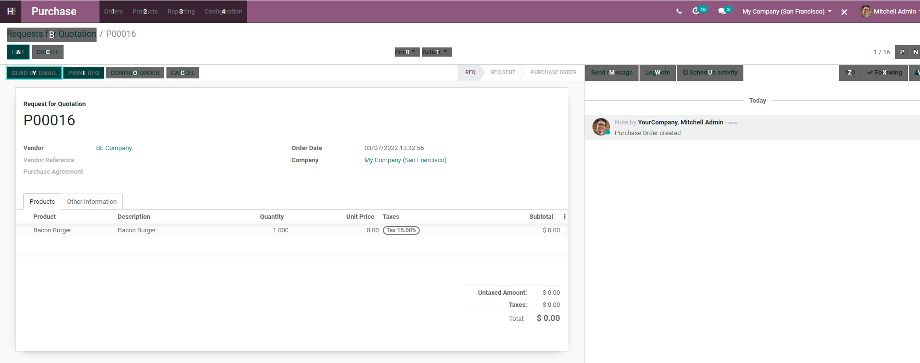The height and width of the screenshot is (363, 920).
Task: Expand My Company (San Francisco) switcher
Action: pos(787,11)
